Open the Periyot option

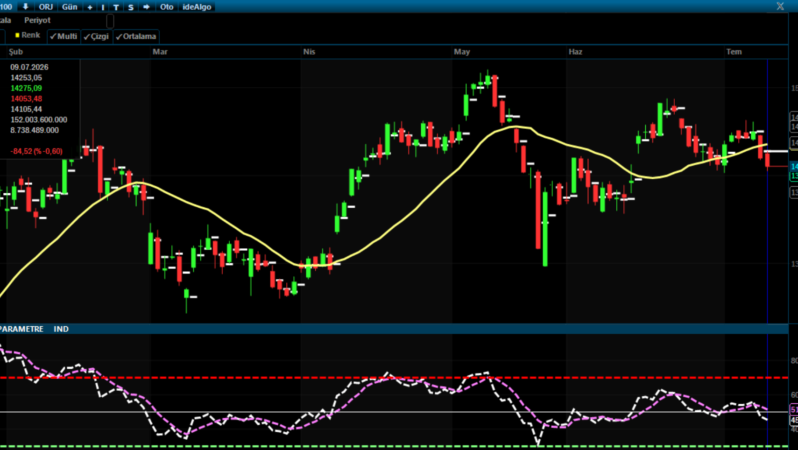(x=38, y=20)
